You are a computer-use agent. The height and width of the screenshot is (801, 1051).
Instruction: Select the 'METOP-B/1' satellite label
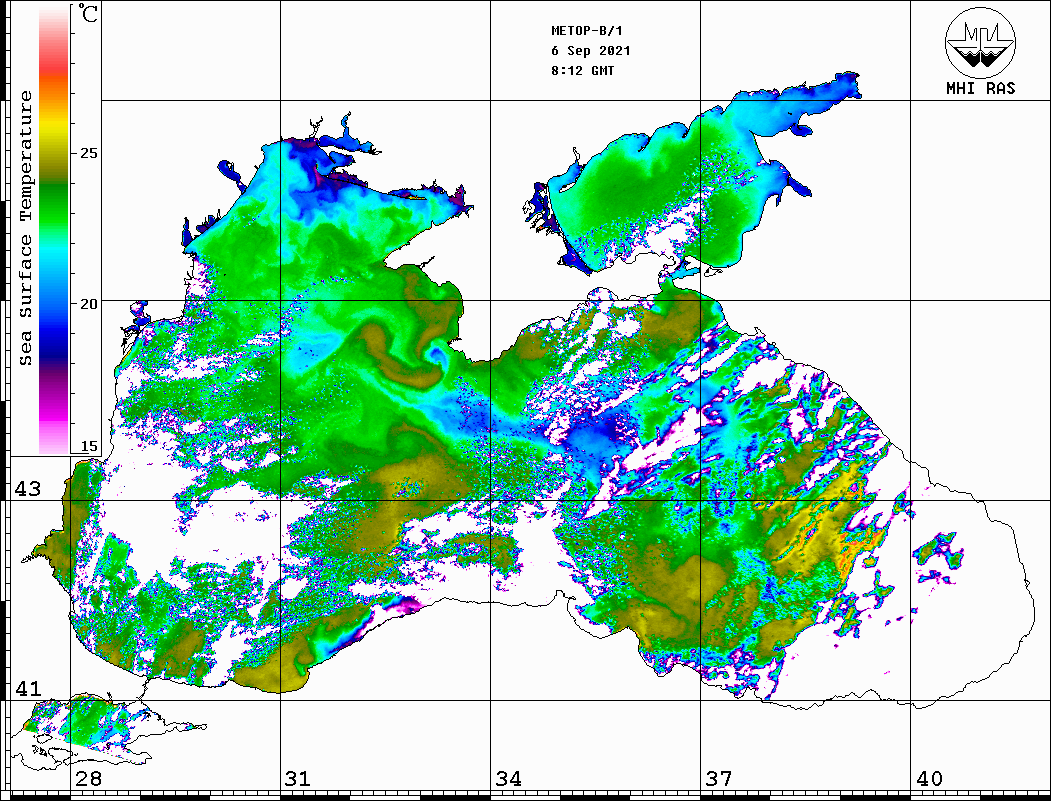click(586, 31)
